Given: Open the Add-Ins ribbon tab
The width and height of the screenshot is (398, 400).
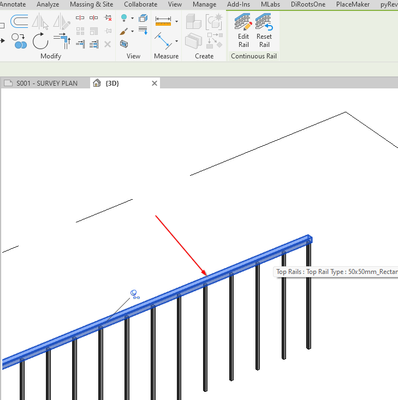Looking at the screenshot, I should pos(238,5).
